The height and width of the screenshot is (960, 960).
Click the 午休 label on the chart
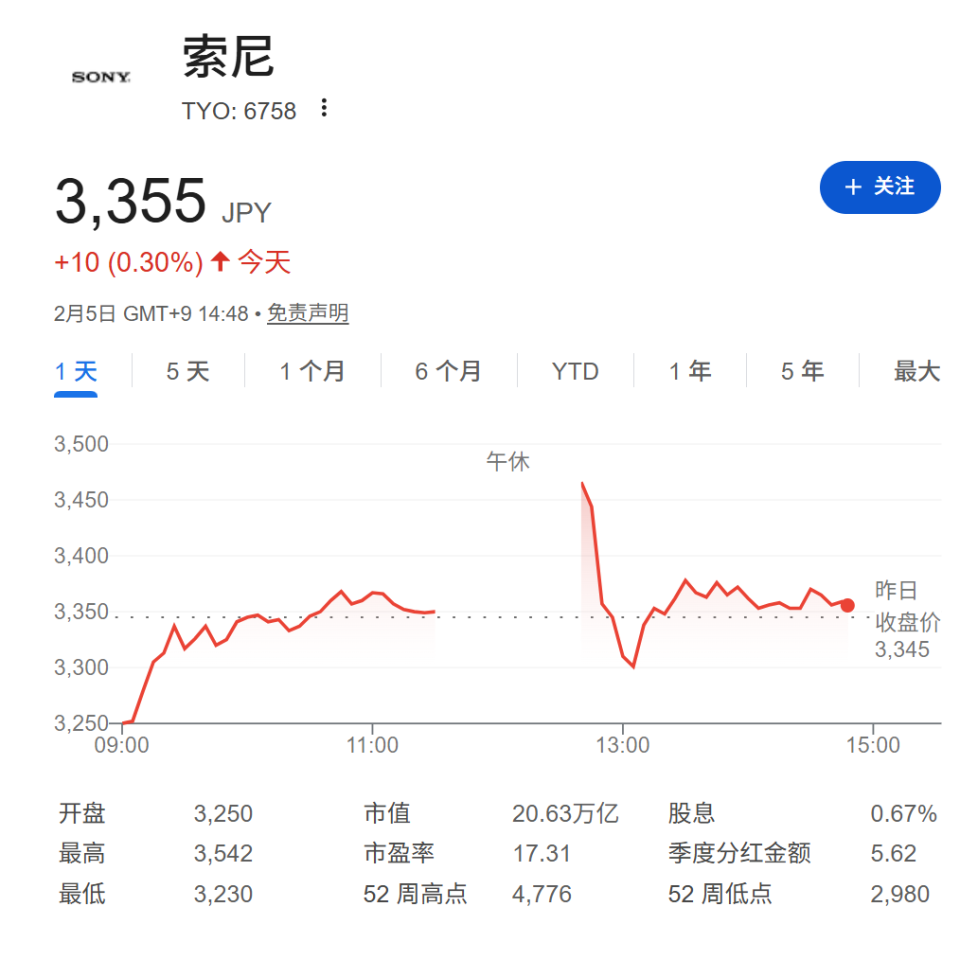(509, 461)
